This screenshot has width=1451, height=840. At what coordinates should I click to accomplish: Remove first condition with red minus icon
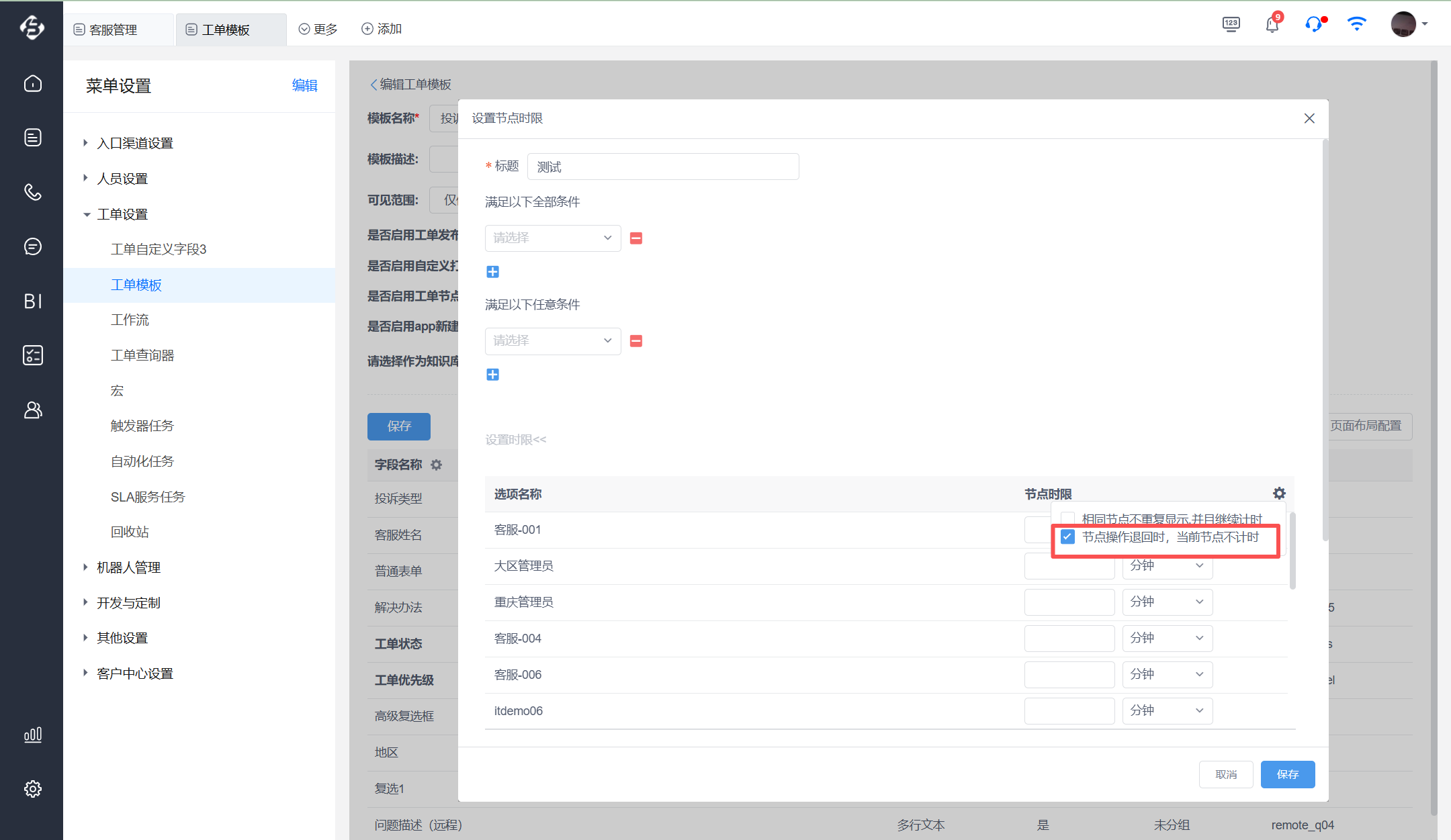click(x=636, y=238)
